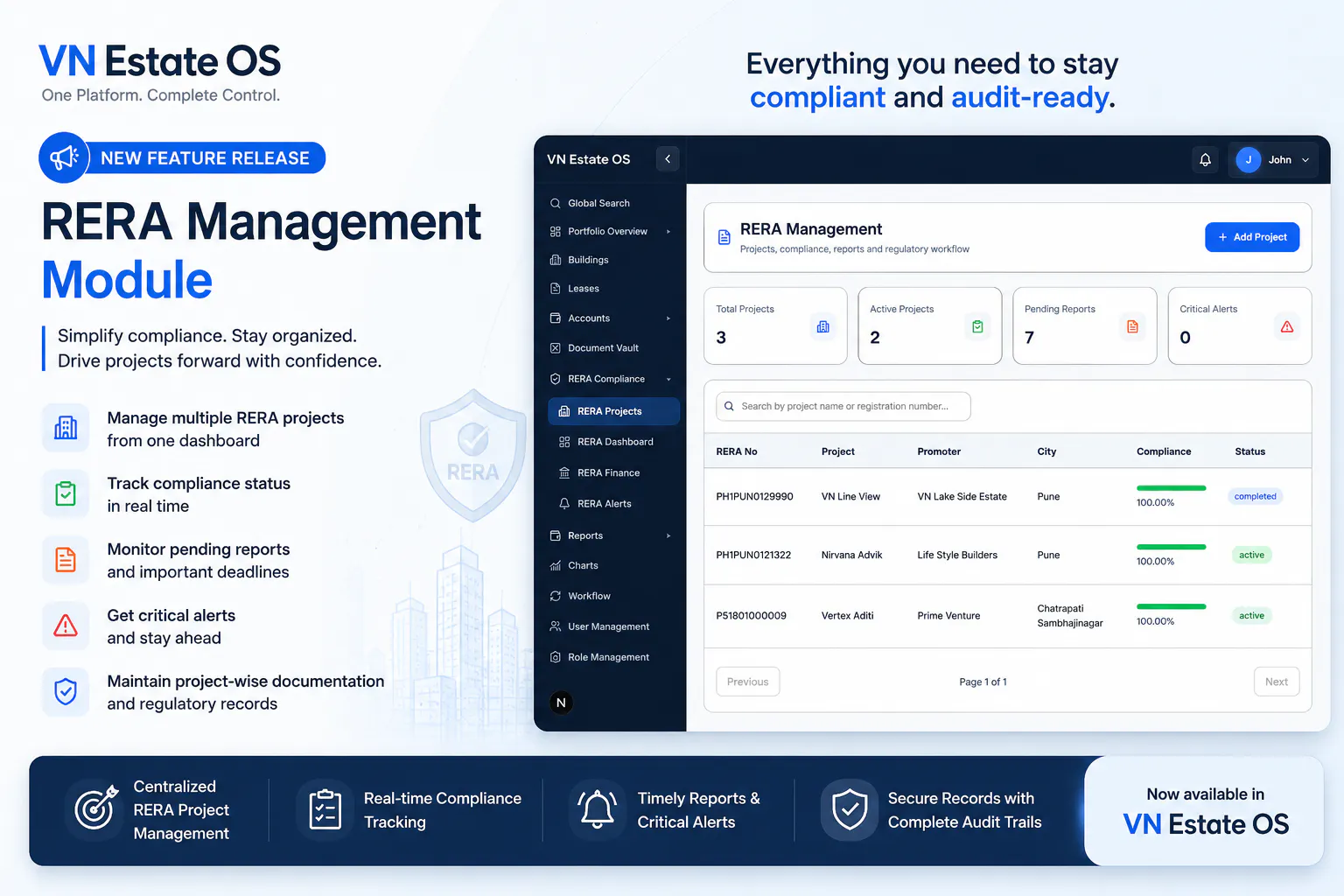Click the Leases document icon
The height and width of the screenshot is (896, 1344).
coord(556,289)
